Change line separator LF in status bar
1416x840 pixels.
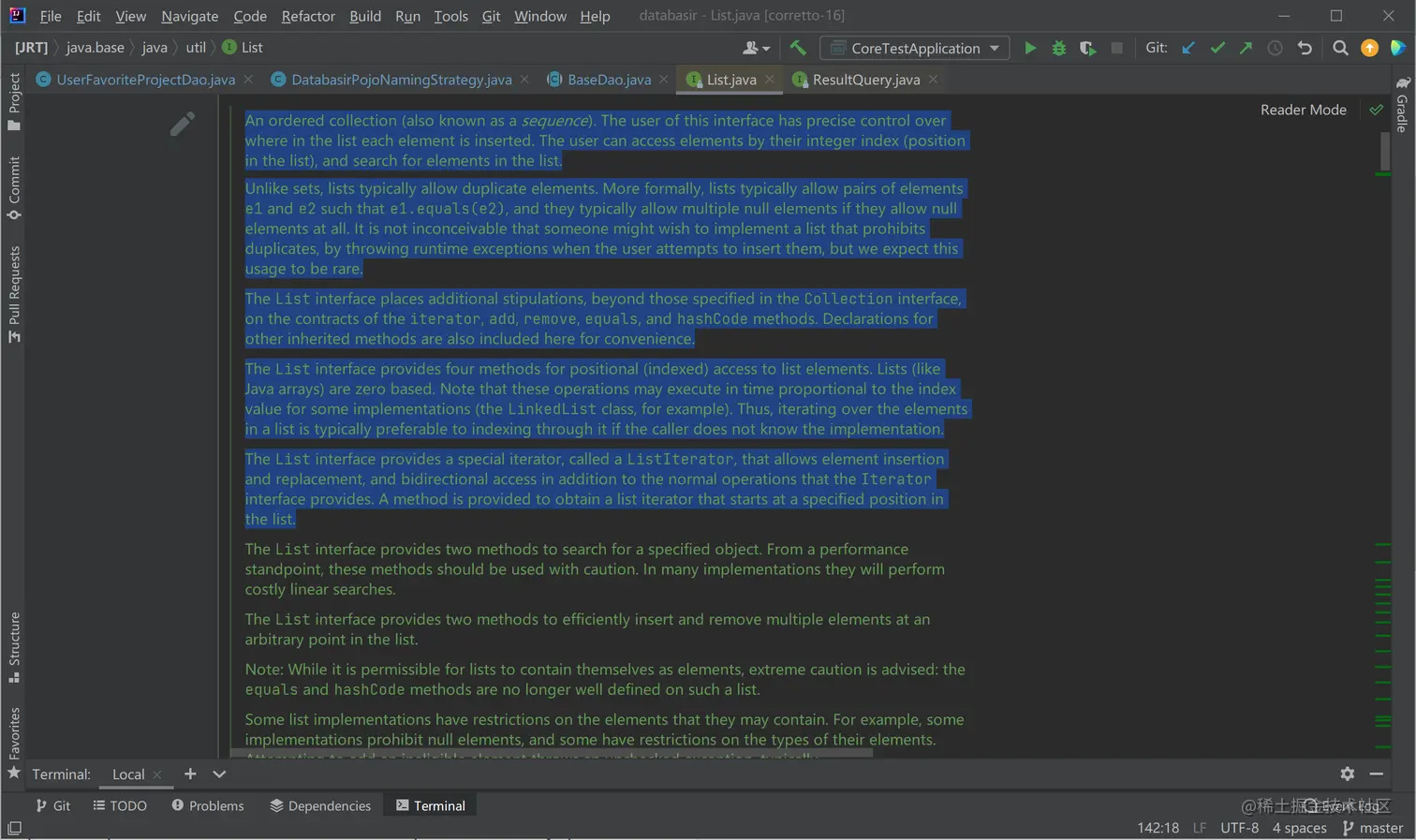[1200, 828]
